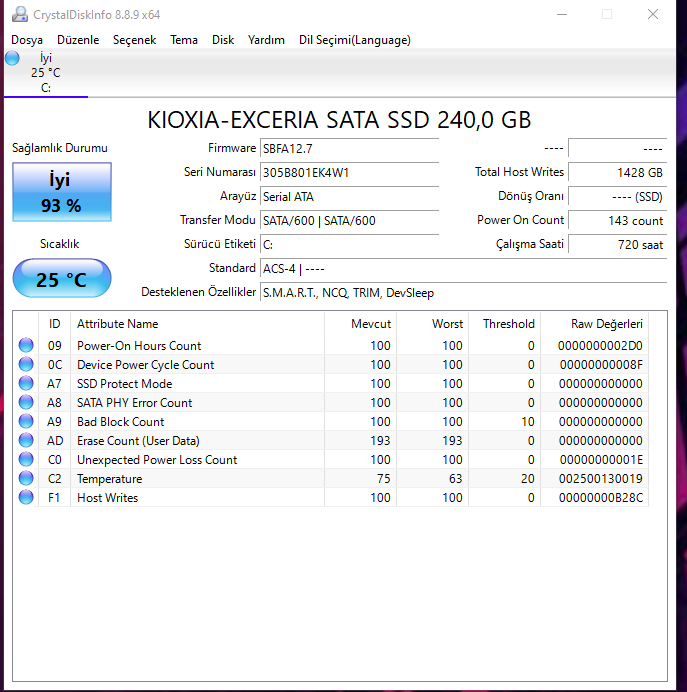687x692 pixels.
Task: Open the Tema menu
Action: pos(184,40)
